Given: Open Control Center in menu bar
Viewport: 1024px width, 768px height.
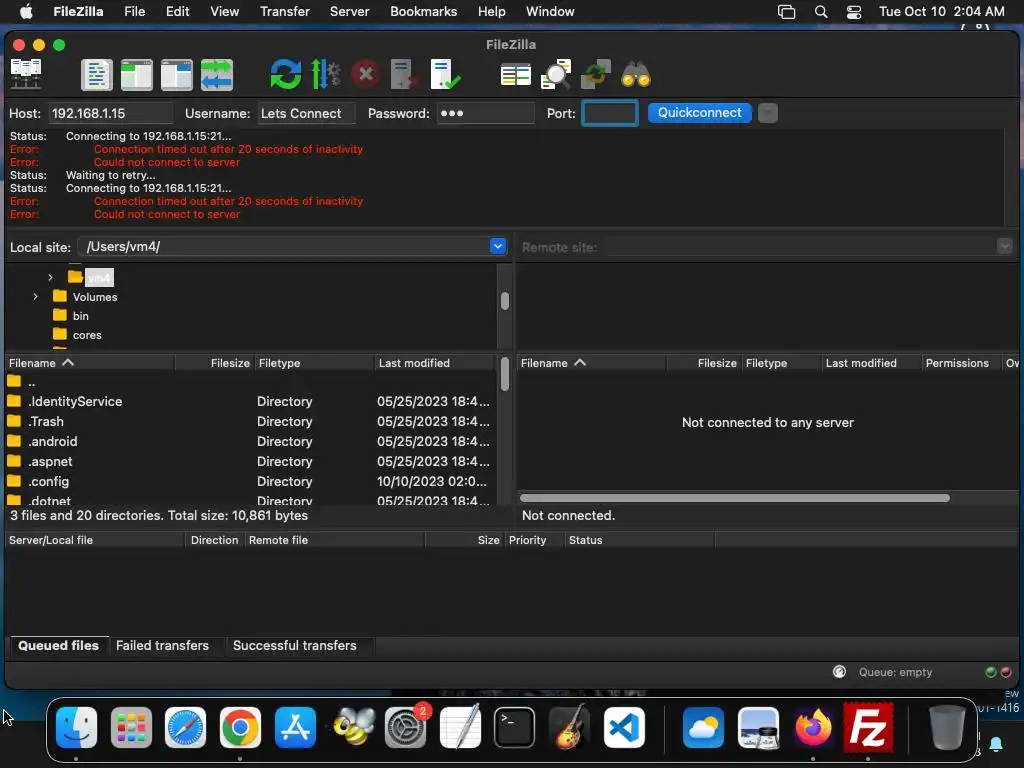Looking at the screenshot, I should [854, 12].
